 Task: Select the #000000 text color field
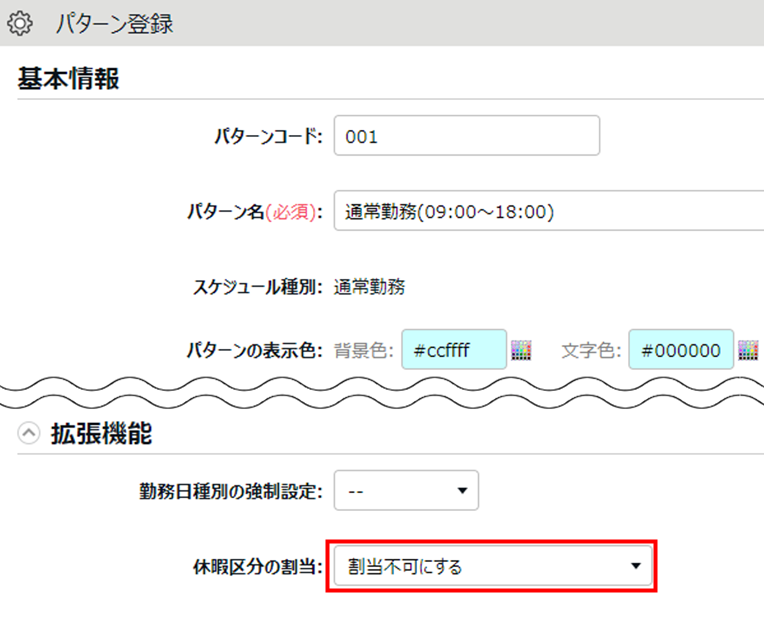click(681, 349)
